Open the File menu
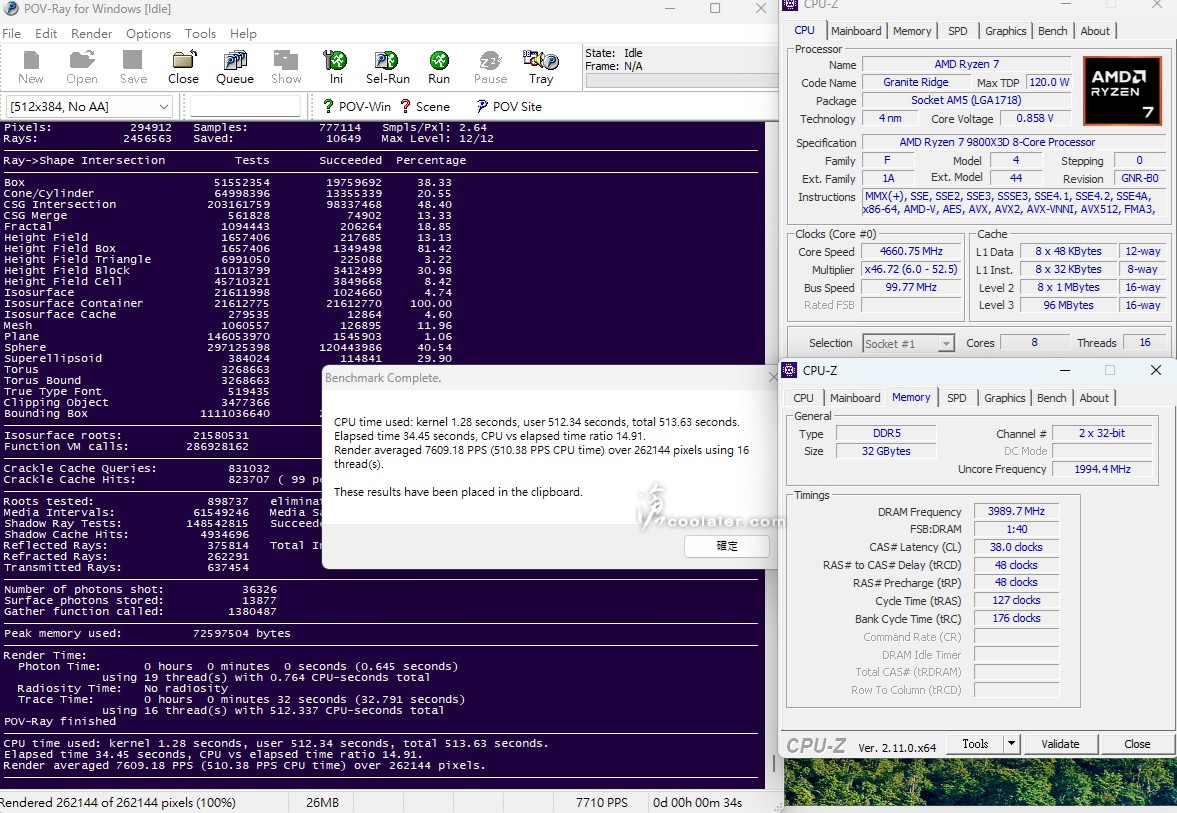The image size is (1177, 813). tap(11, 34)
